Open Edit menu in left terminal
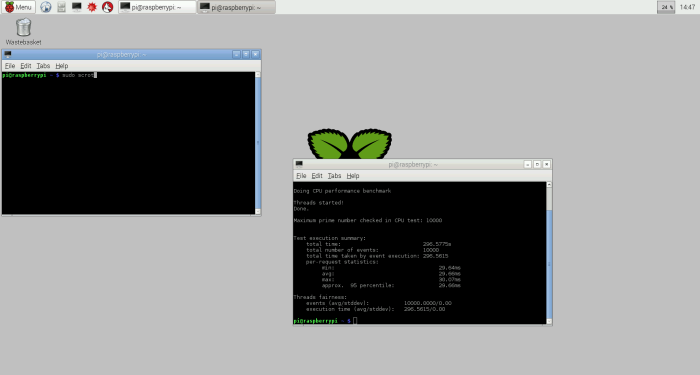 tap(26, 66)
